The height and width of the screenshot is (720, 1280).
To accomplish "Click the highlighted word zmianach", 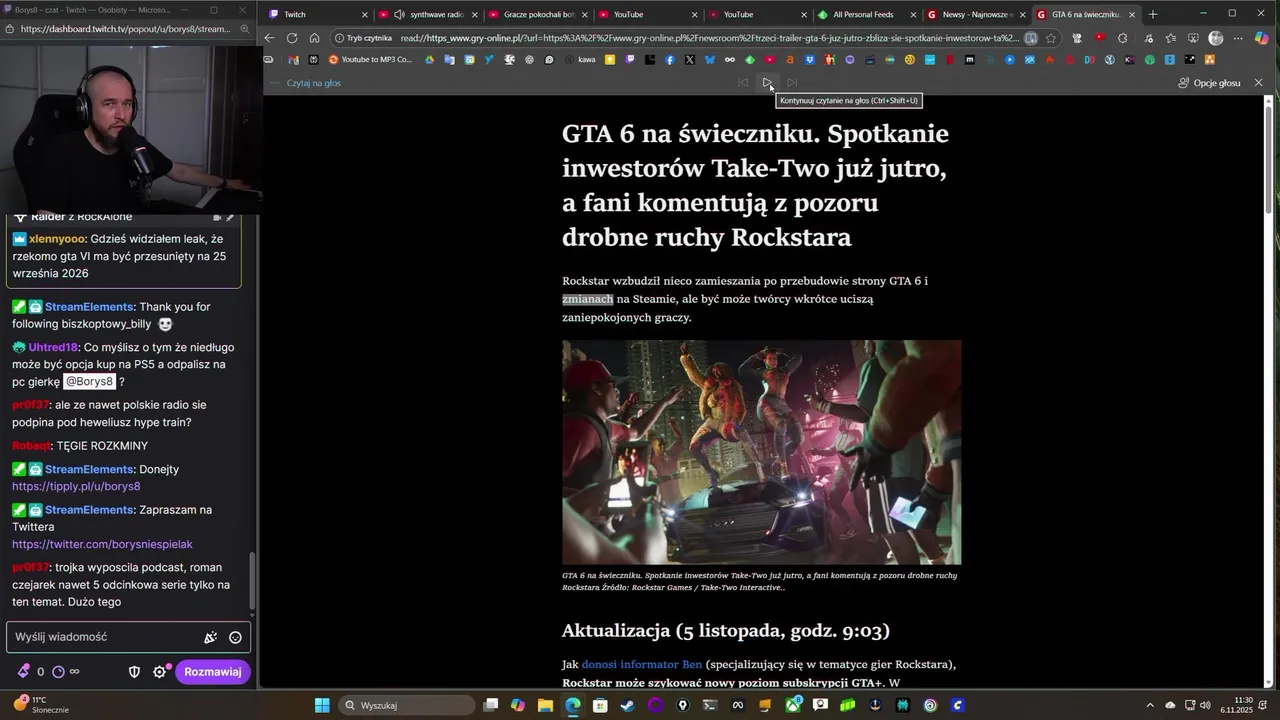I will coord(587,299).
